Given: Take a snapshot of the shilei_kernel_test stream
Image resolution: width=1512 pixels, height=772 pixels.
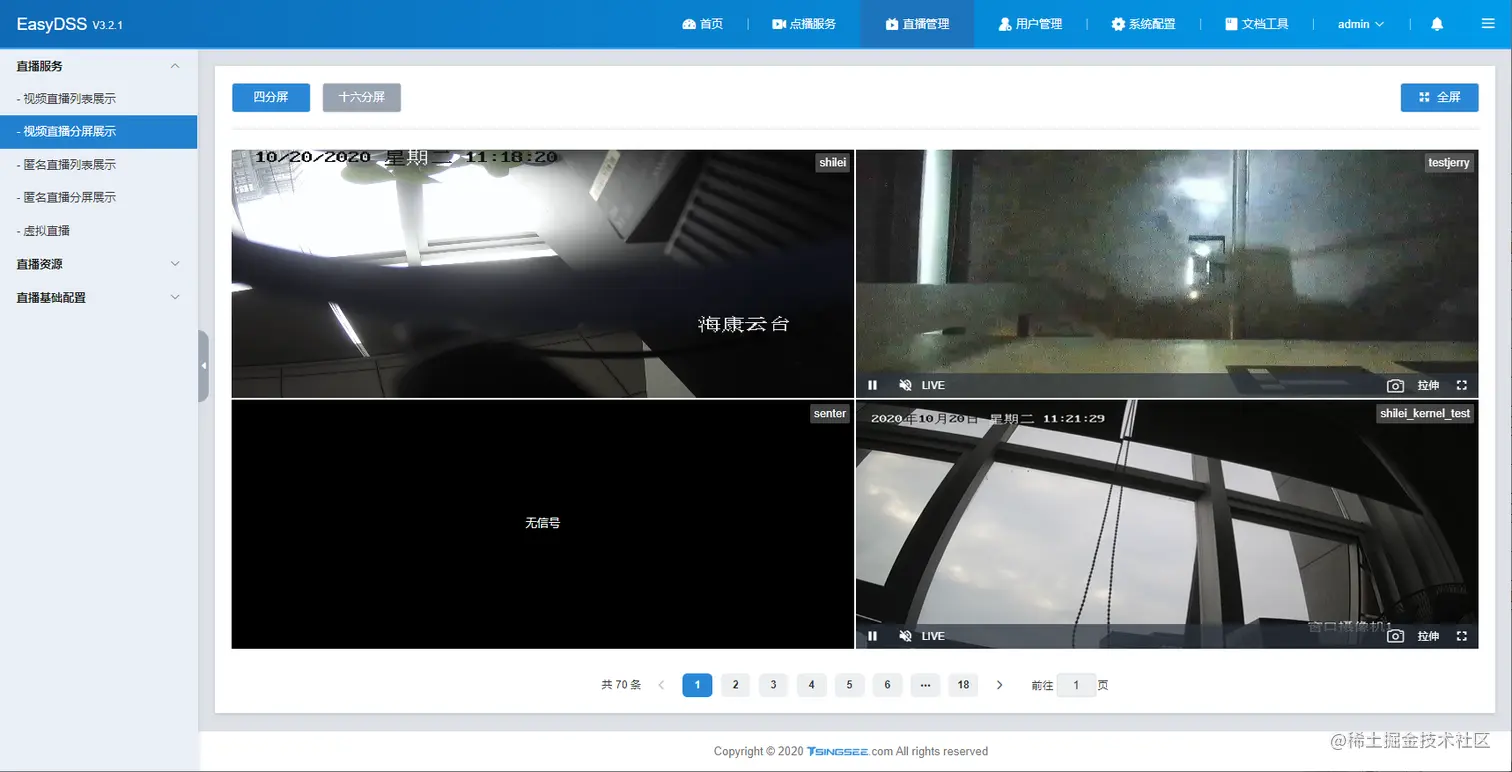Looking at the screenshot, I should click(1395, 635).
